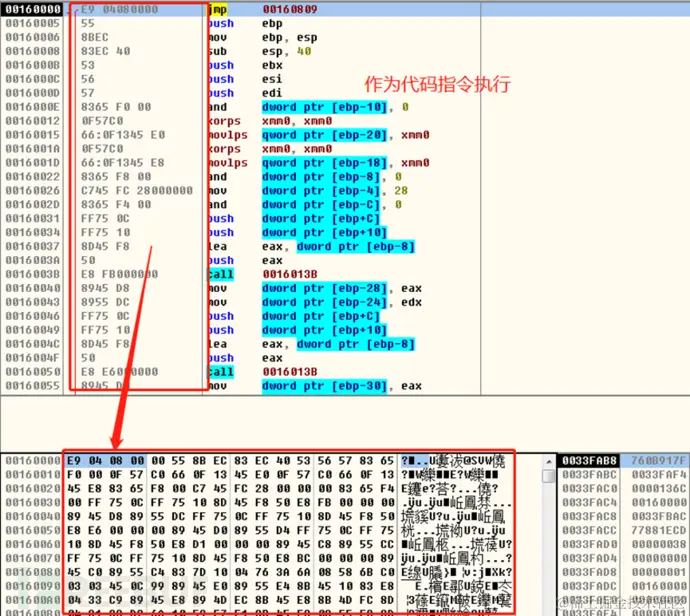Select stack address 0033FAD4
This screenshot has width=690, height=616.
coord(589,558)
